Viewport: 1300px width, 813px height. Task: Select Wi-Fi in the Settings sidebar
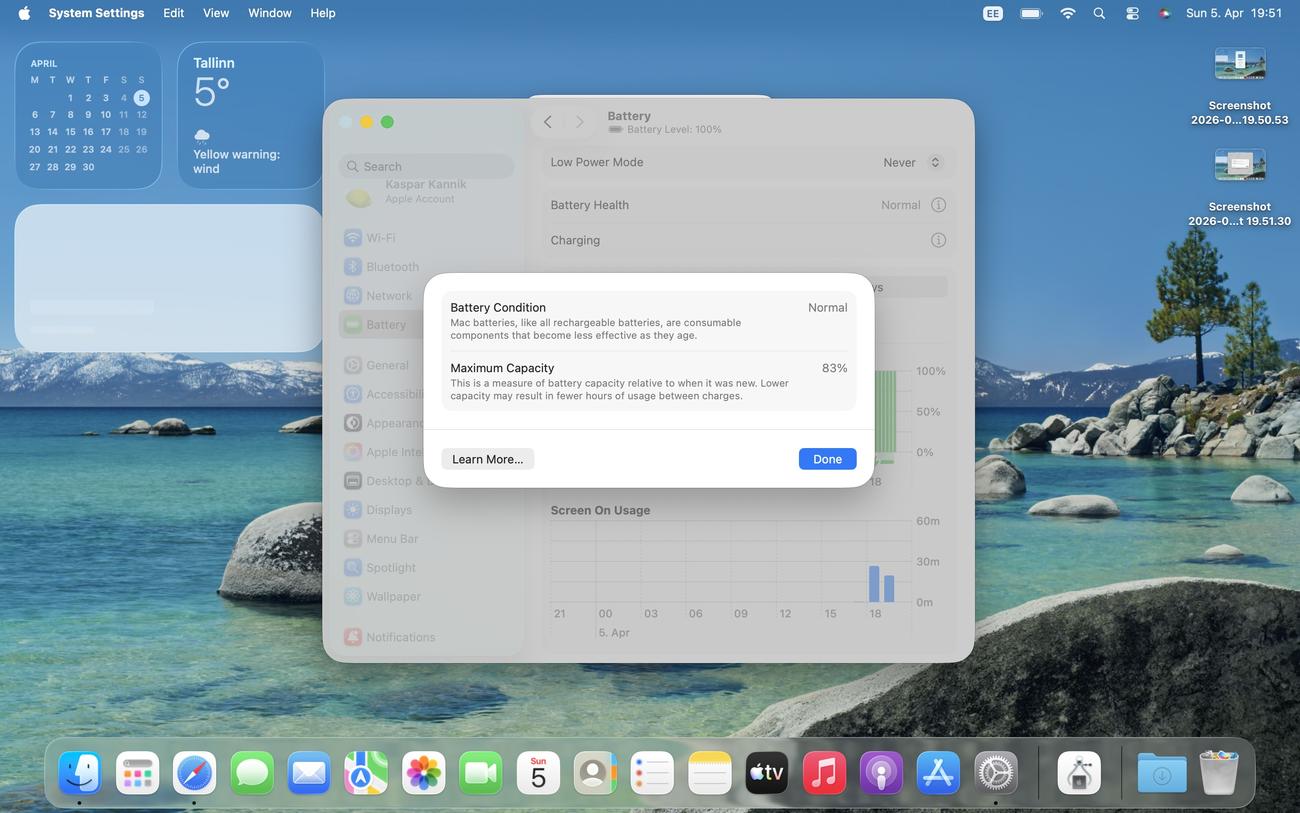tap(380, 238)
